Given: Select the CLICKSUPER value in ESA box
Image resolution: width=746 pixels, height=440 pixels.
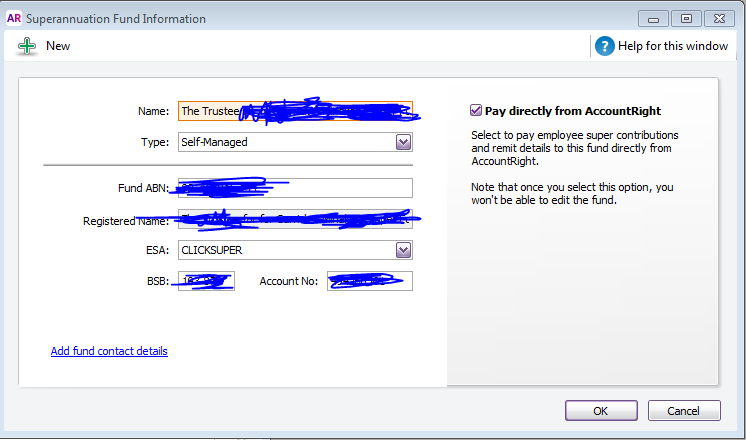Looking at the screenshot, I should click(x=285, y=250).
